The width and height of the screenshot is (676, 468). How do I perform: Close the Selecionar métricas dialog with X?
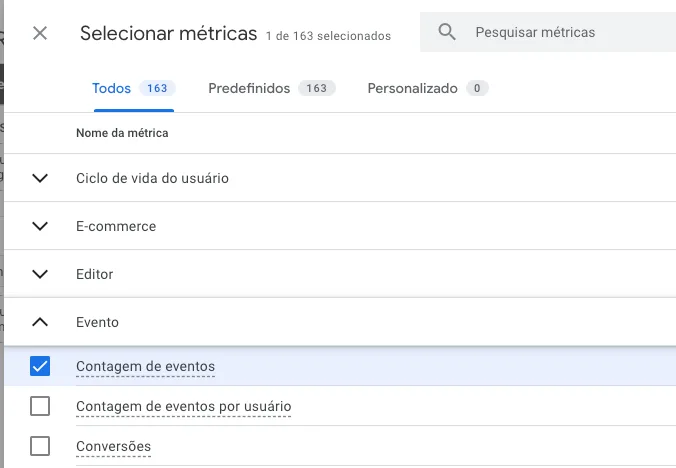[40, 33]
